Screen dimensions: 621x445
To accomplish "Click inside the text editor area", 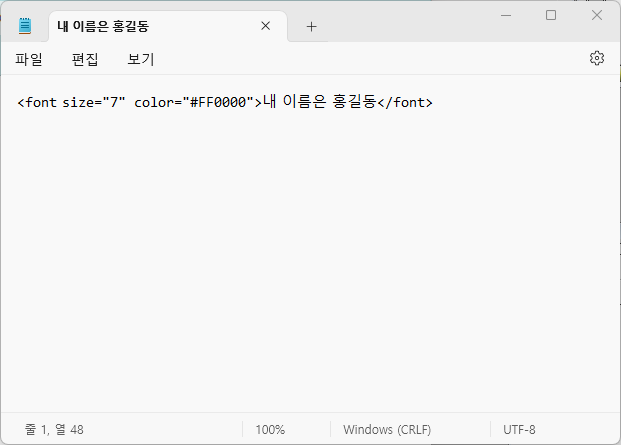I will pos(310,243).
